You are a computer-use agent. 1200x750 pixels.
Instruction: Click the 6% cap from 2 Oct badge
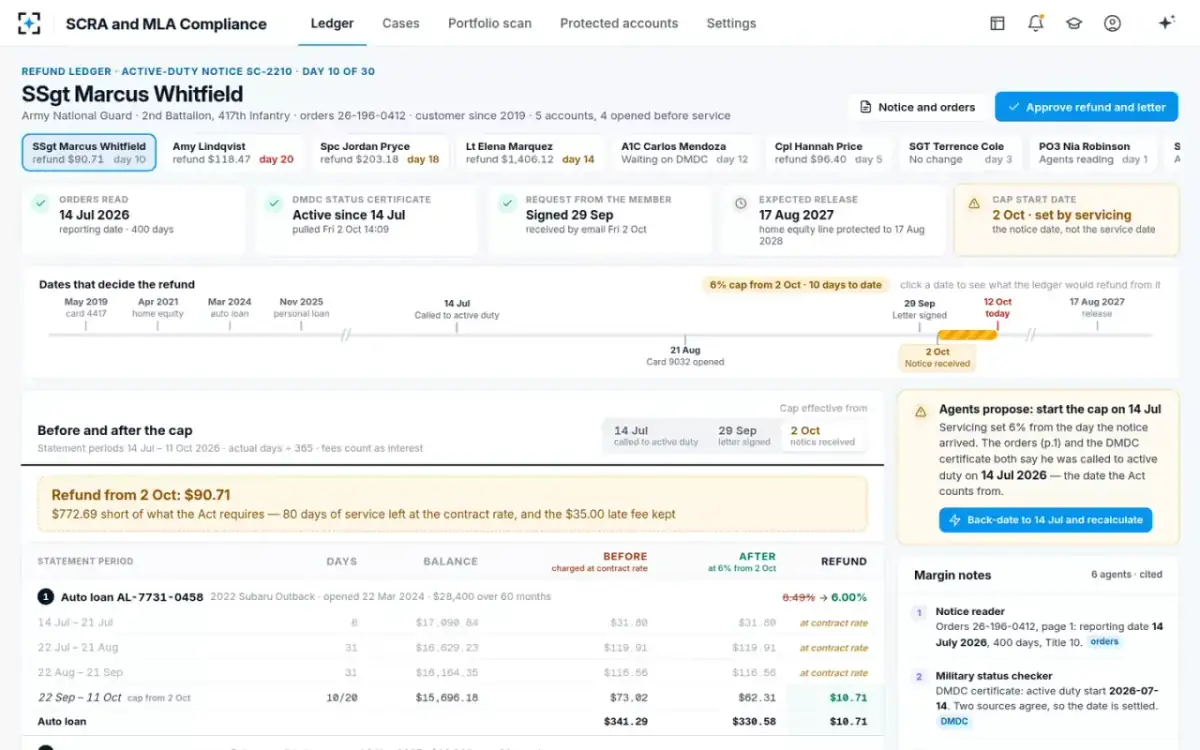795,285
